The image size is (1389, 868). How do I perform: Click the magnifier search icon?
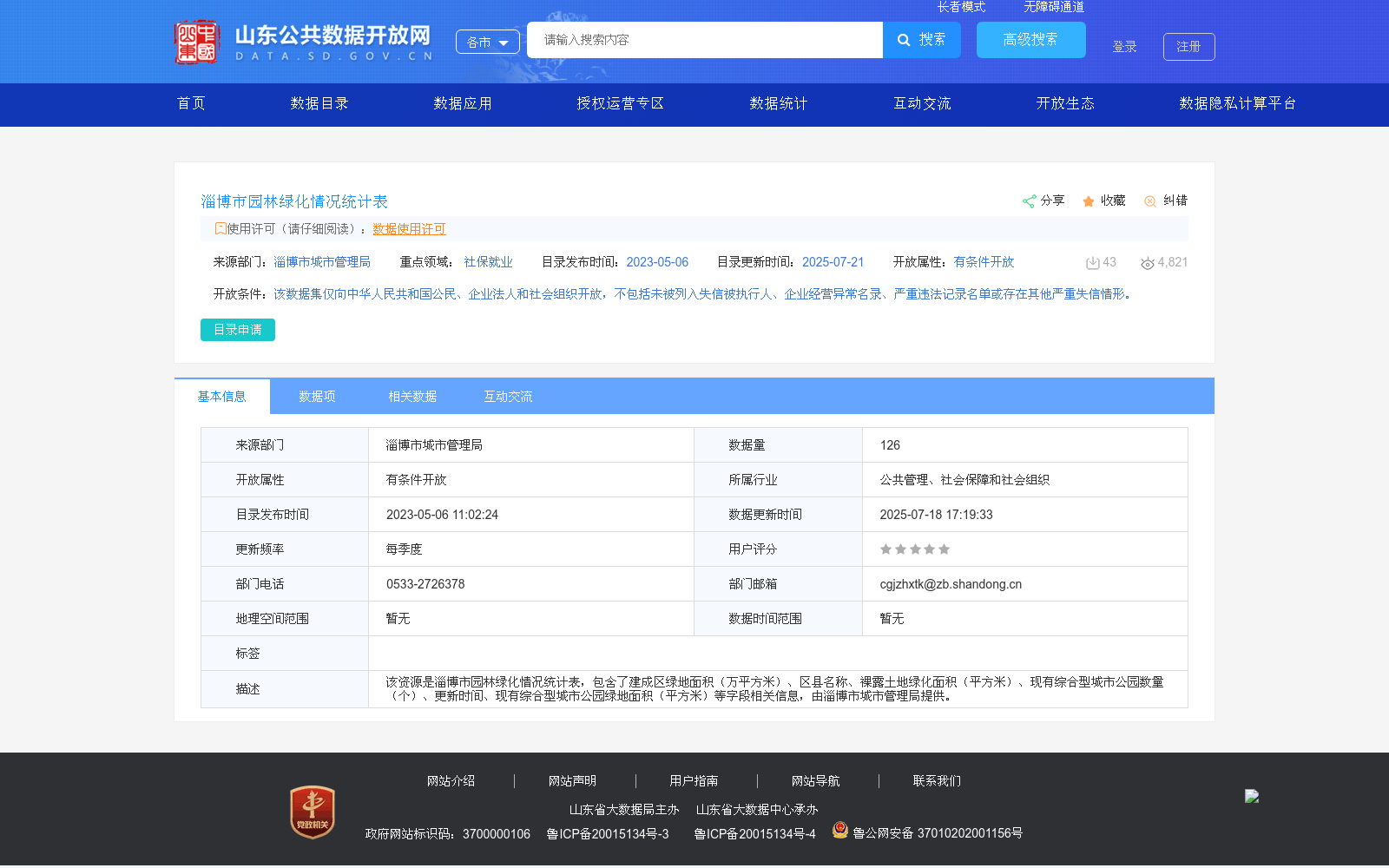click(904, 40)
